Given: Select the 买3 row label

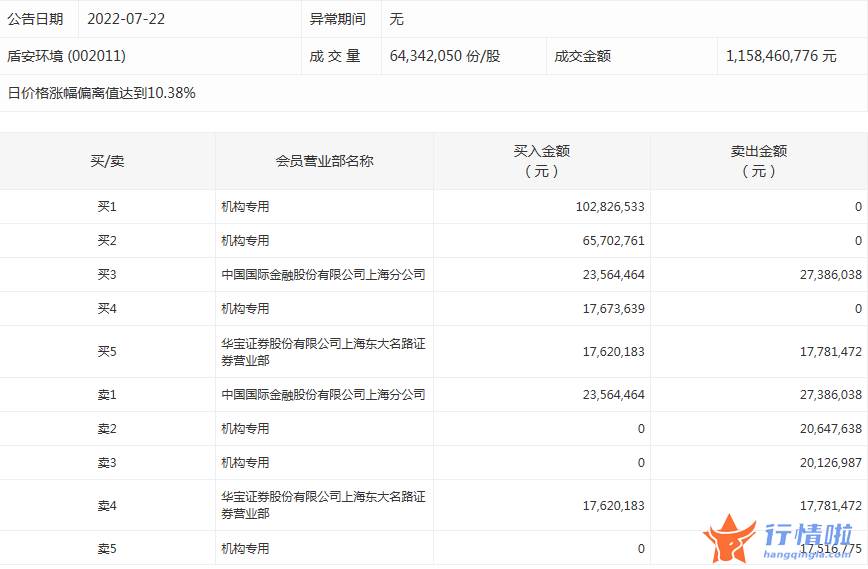Looking at the screenshot, I should click(x=107, y=275).
